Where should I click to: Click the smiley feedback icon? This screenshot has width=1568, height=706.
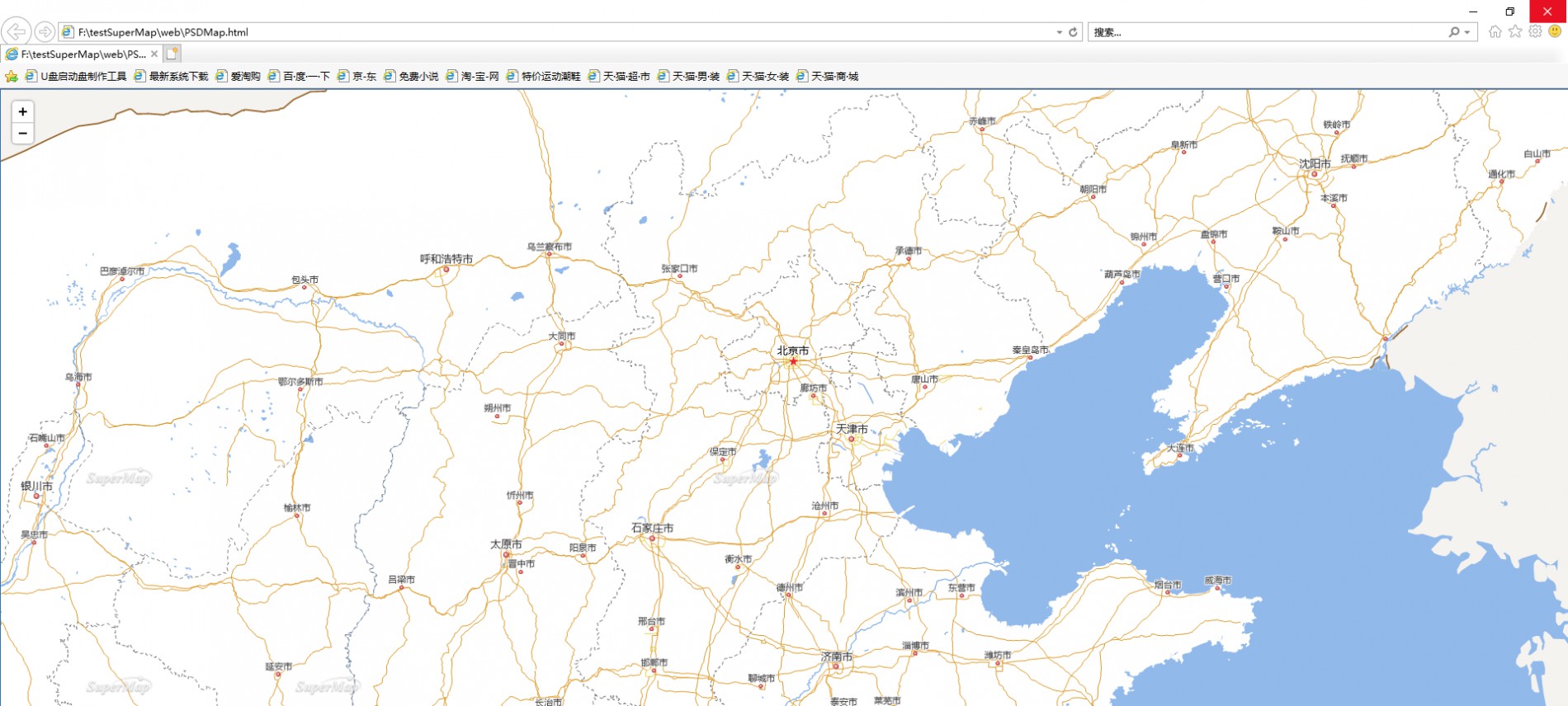(x=1555, y=31)
